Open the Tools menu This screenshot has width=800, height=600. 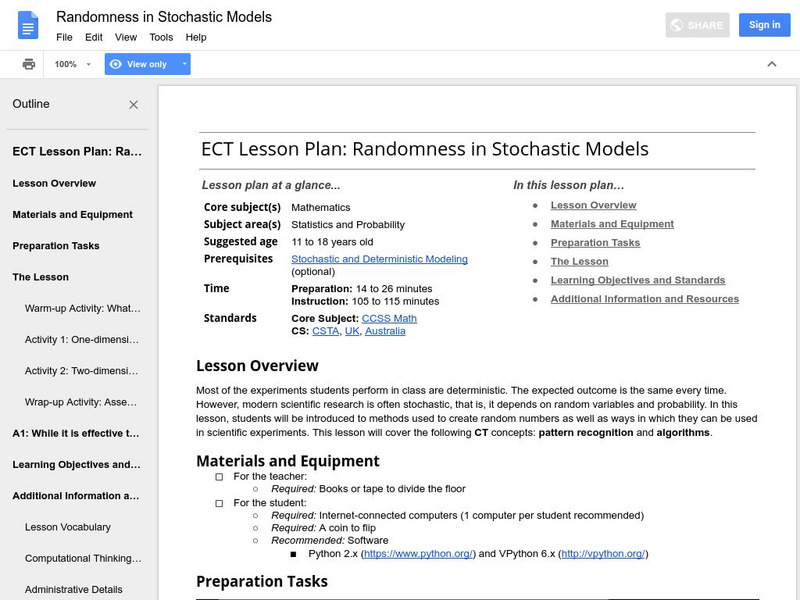[x=161, y=37]
